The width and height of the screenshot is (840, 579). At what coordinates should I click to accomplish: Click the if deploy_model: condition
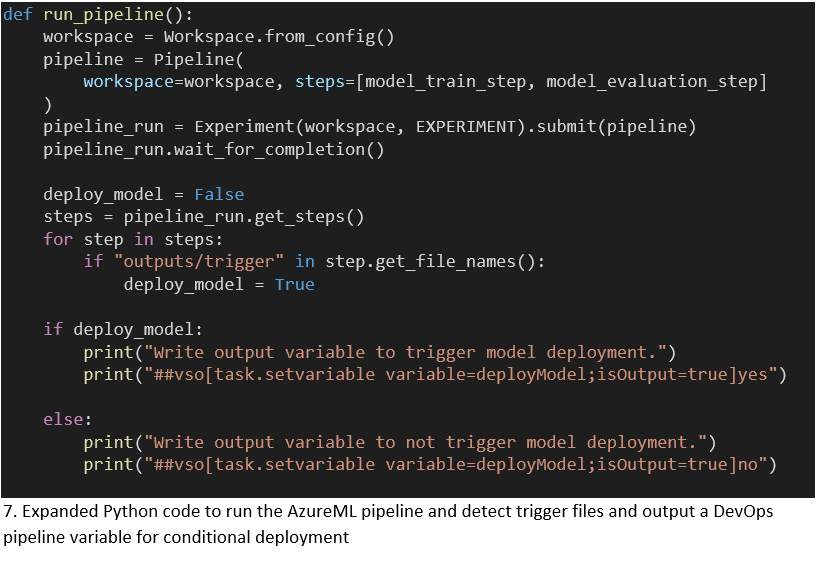click(x=123, y=329)
